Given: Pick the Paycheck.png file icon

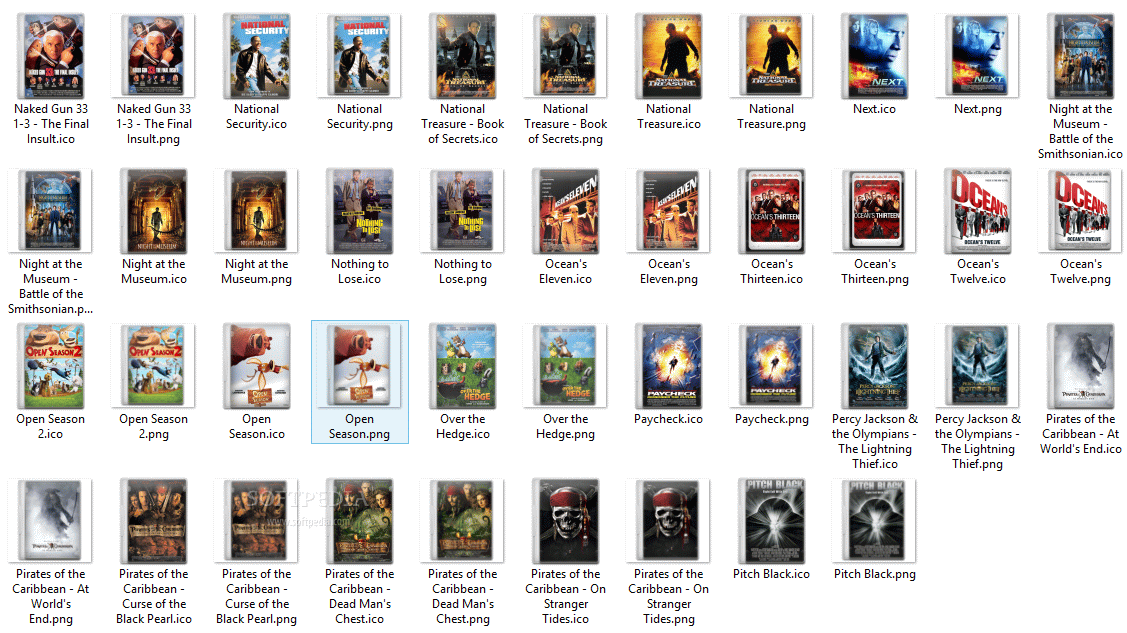Looking at the screenshot, I should [x=771, y=366].
